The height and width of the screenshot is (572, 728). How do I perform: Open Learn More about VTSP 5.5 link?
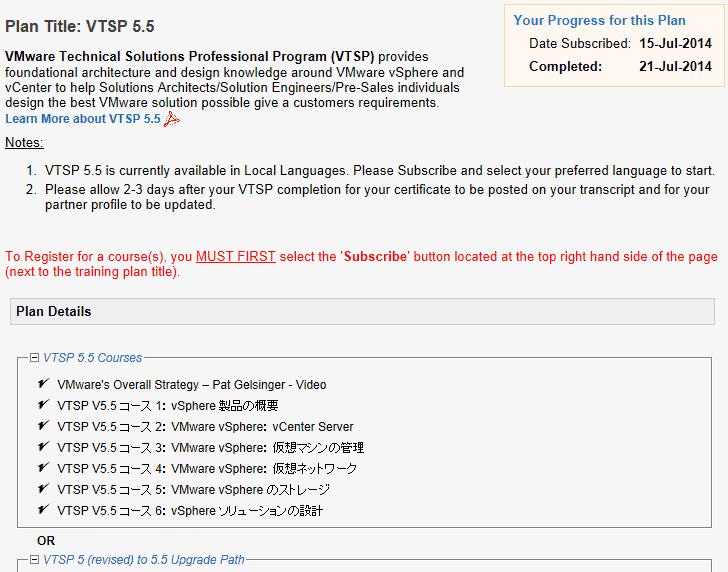[83, 119]
